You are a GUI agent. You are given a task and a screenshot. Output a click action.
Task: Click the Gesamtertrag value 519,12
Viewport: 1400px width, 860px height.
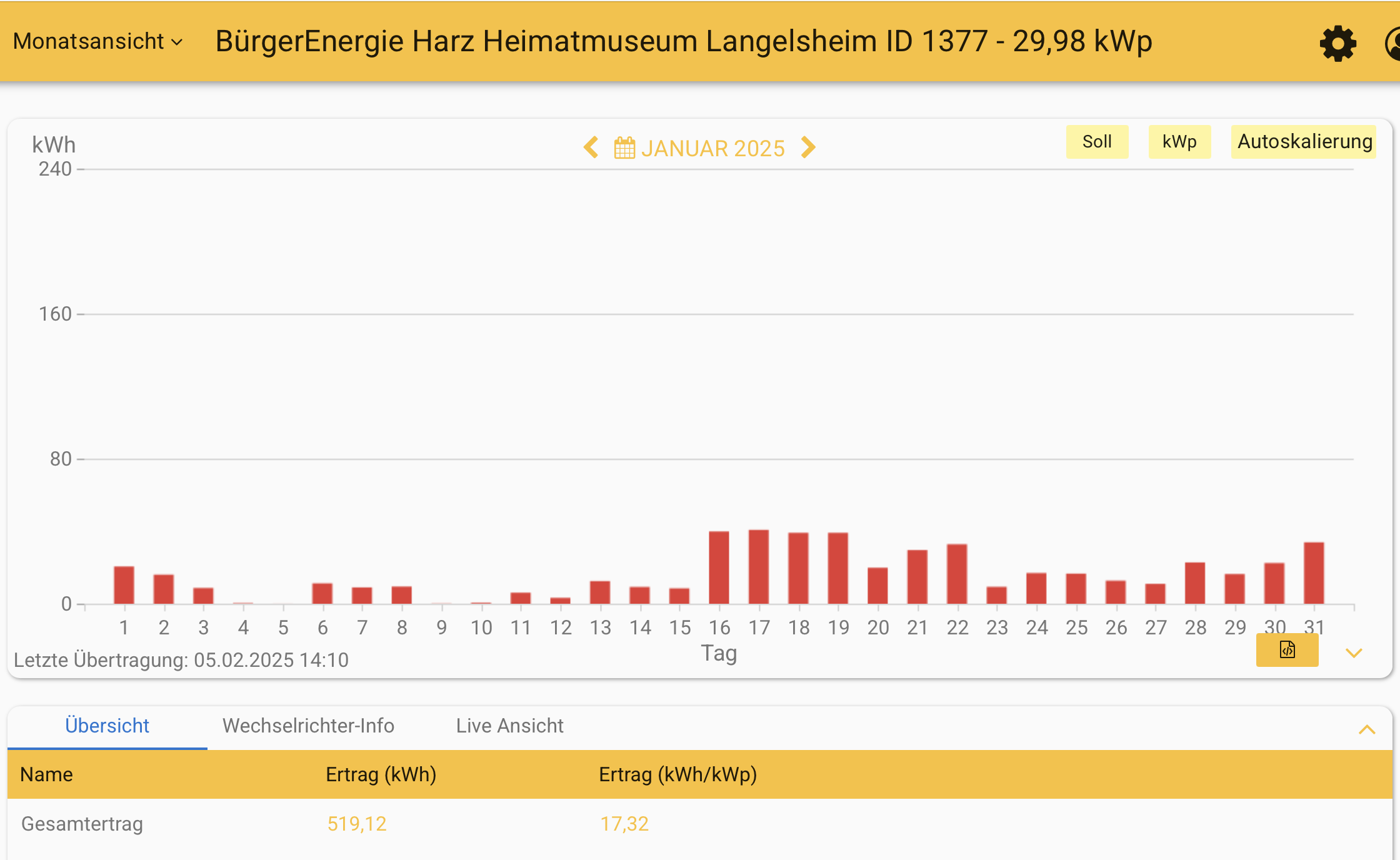(357, 824)
